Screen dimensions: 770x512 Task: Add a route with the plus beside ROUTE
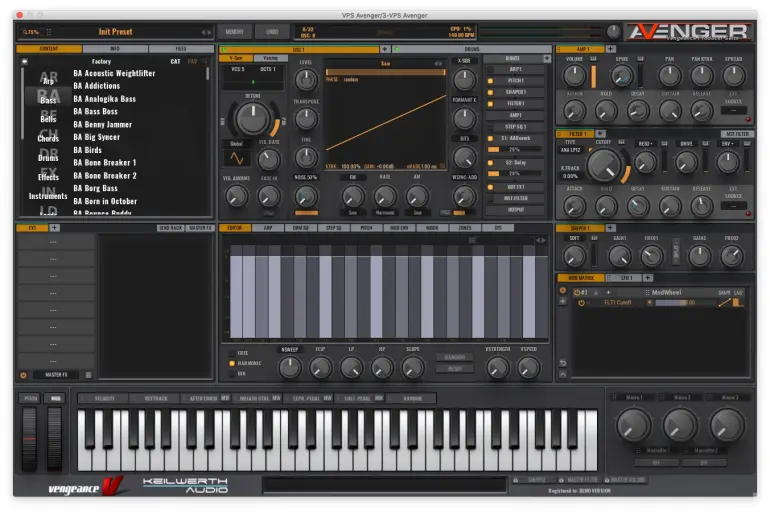pyautogui.click(x=547, y=58)
